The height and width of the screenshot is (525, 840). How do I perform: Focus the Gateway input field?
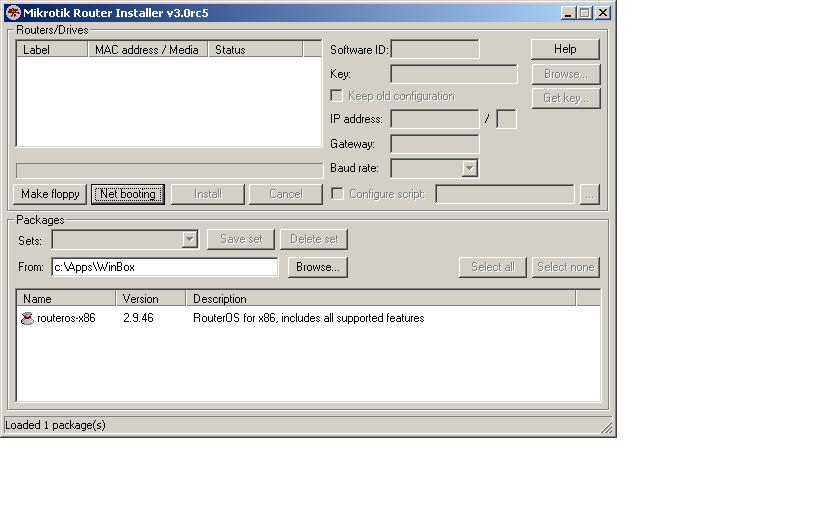pyautogui.click(x=435, y=144)
